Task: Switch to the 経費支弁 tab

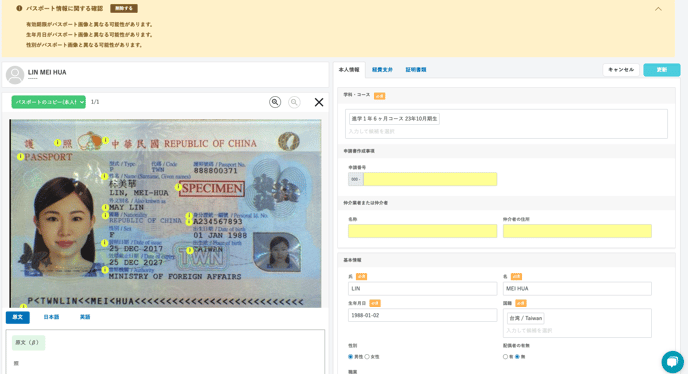Action: 382,70
